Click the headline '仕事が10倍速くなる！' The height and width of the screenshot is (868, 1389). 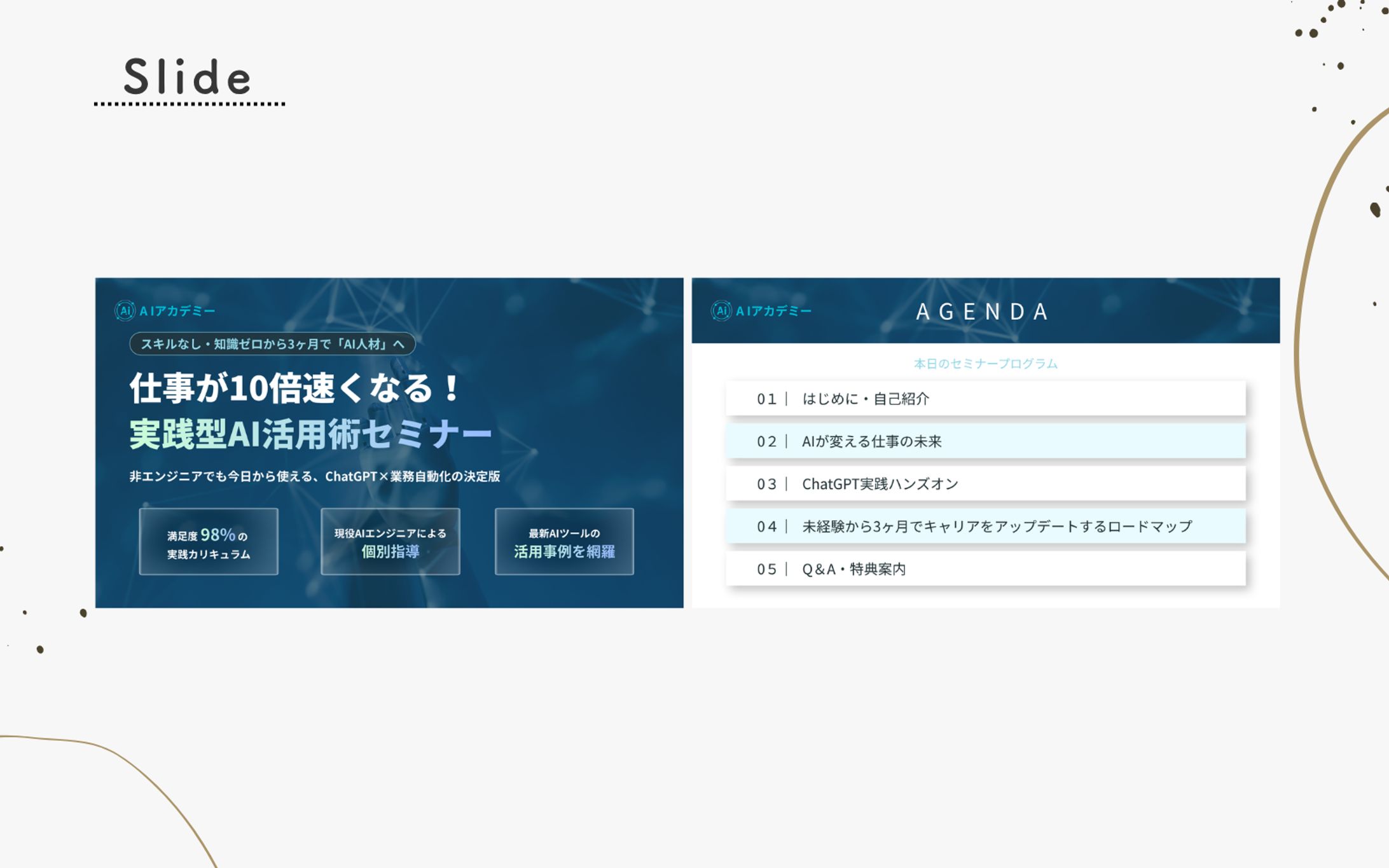(x=294, y=388)
